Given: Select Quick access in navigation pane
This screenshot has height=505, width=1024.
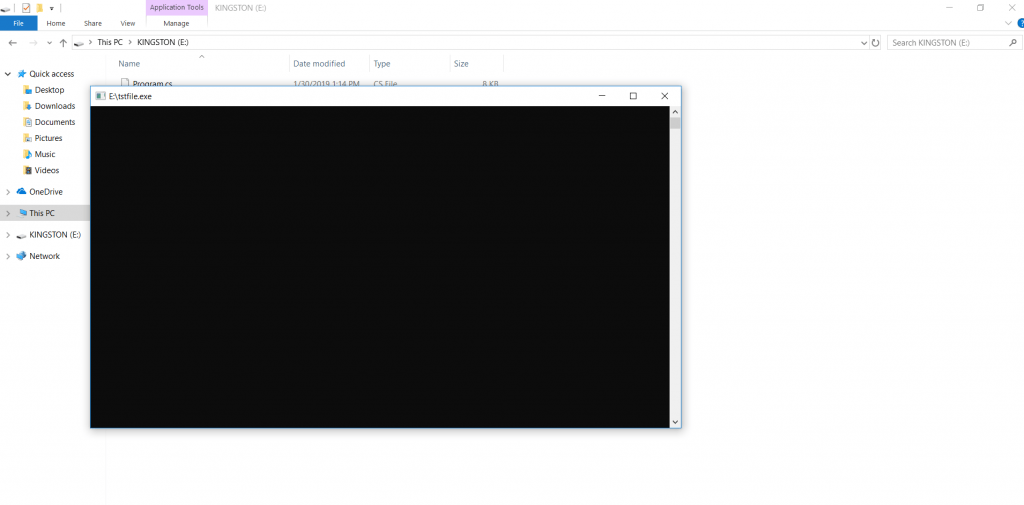Looking at the screenshot, I should click(52, 74).
